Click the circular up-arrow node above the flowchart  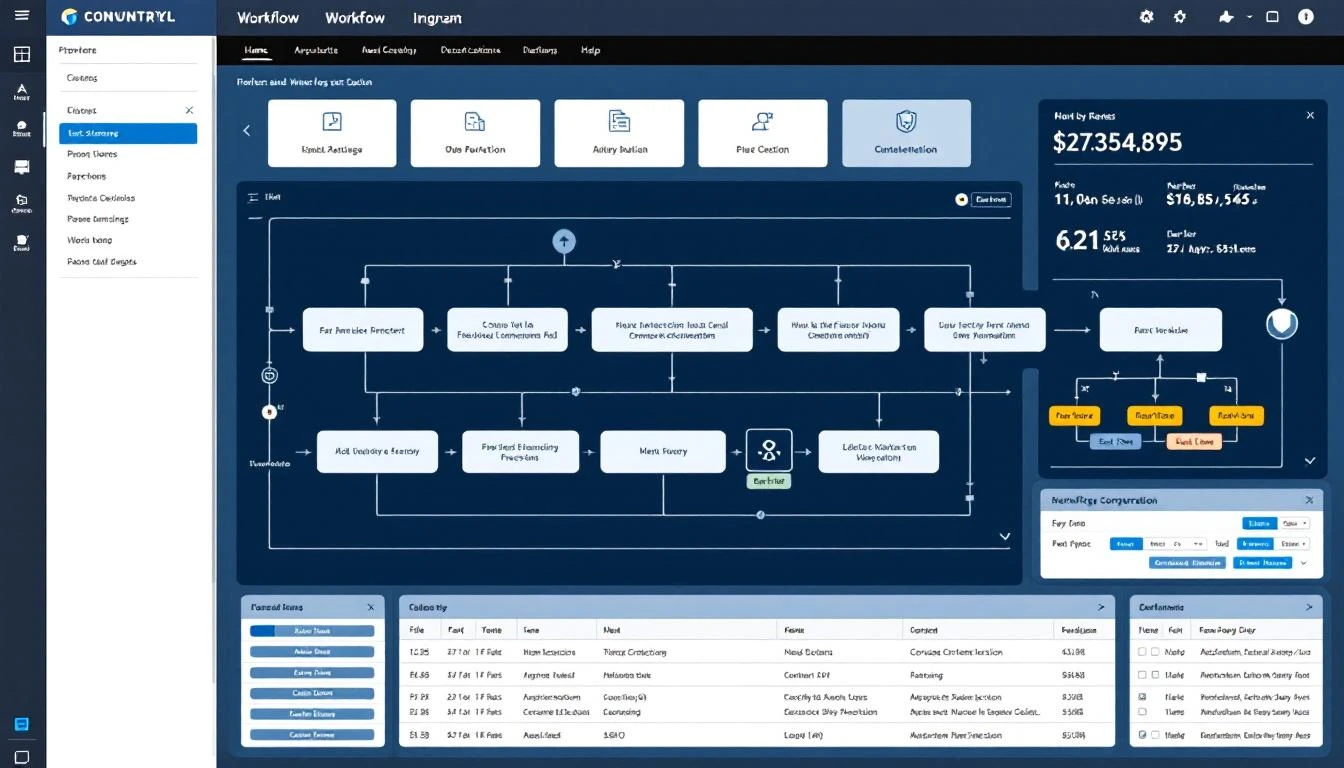click(x=563, y=241)
